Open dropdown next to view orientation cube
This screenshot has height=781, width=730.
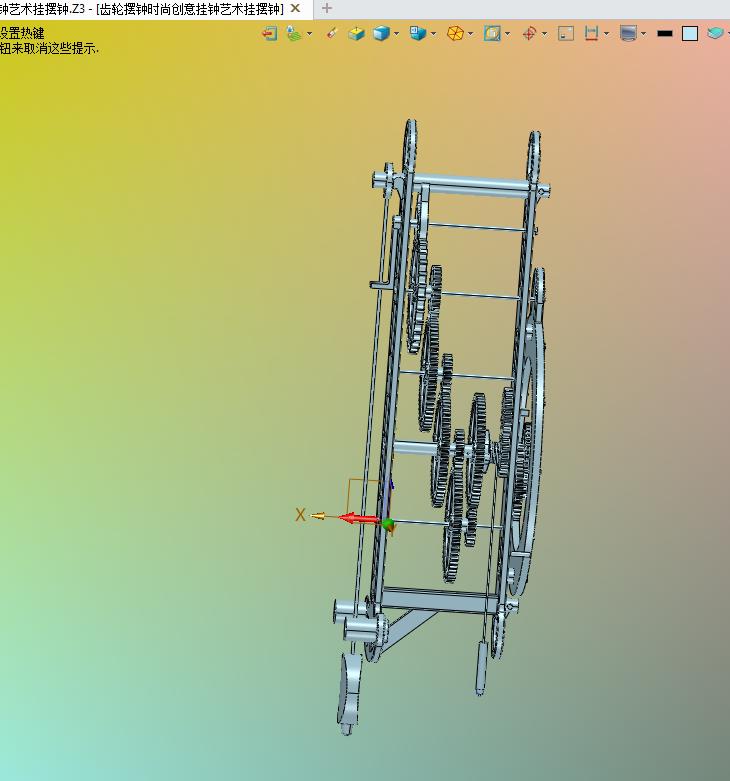433,34
